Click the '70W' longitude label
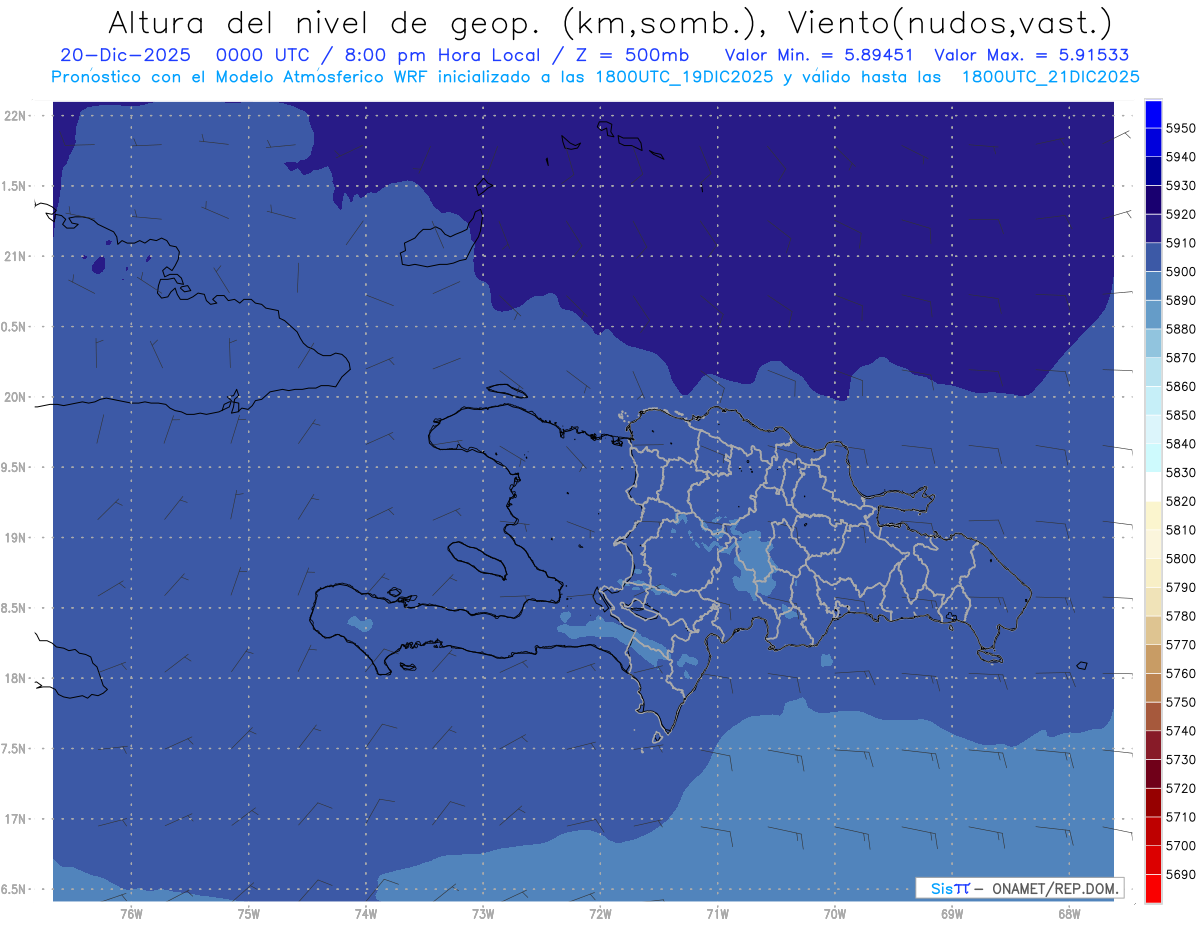1200x927 pixels. click(x=835, y=914)
